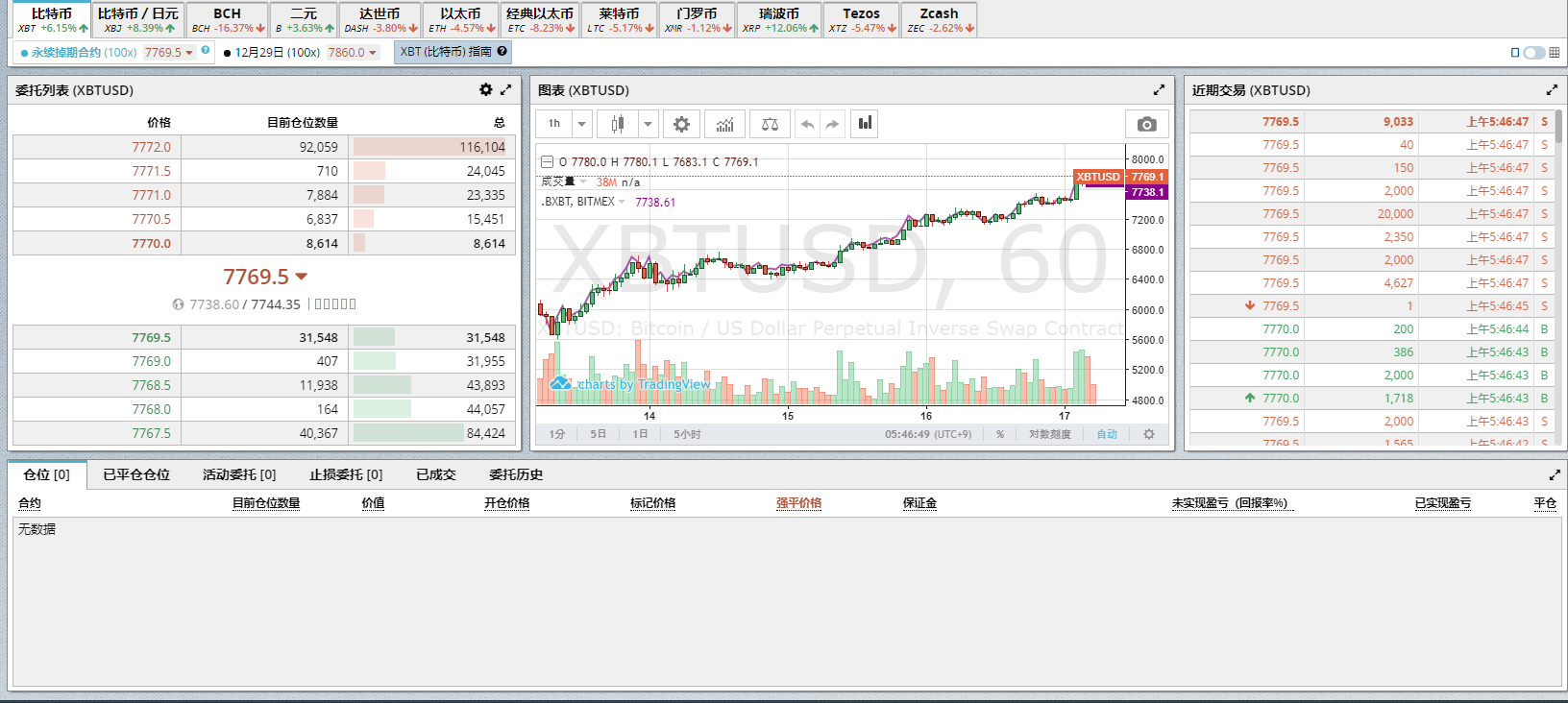
Task: Open the 1h interval dropdown arrow
Action: pos(581,124)
